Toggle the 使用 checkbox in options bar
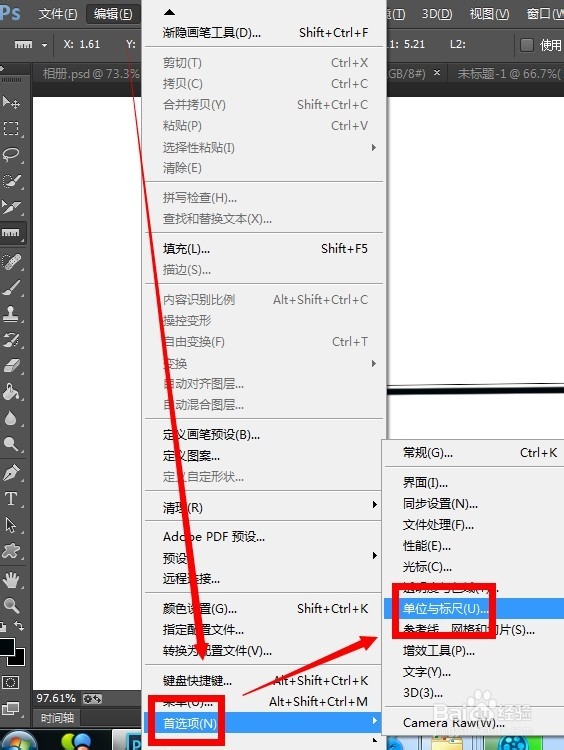The width and height of the screenshot is (564, 750). (x=527, y=45)
